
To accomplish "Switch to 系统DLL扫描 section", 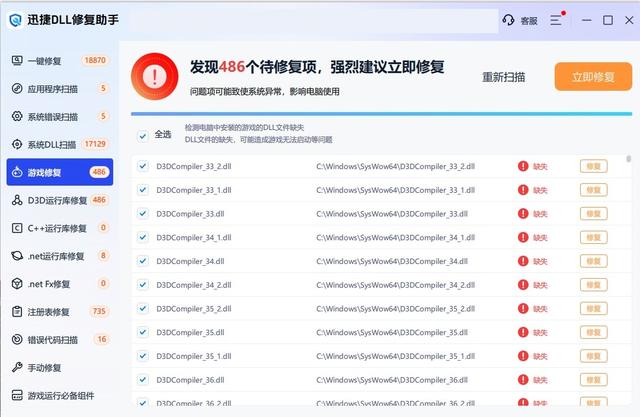I will coord(60,144).
